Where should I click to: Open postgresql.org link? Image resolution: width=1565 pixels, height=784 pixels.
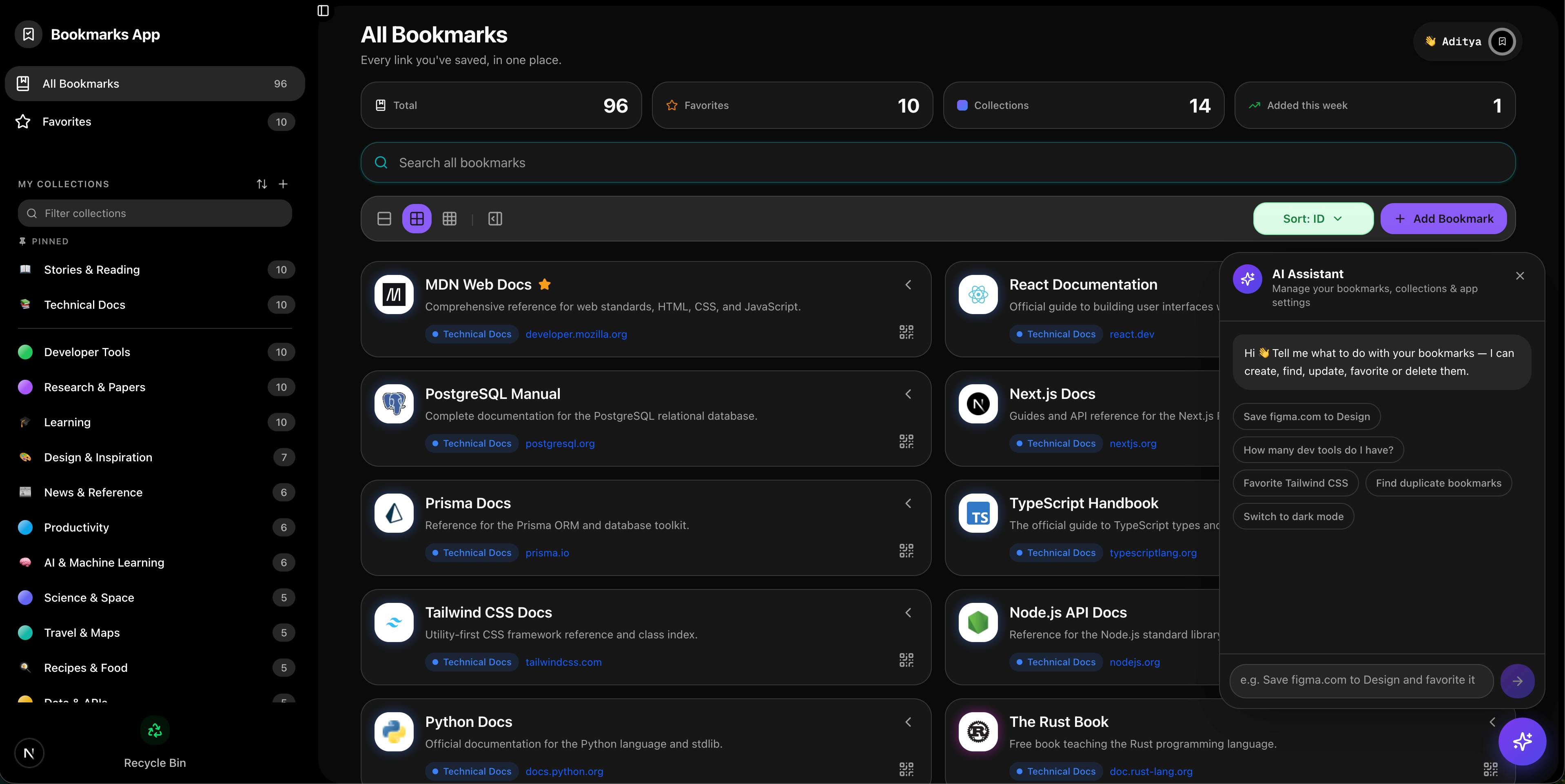559,443
